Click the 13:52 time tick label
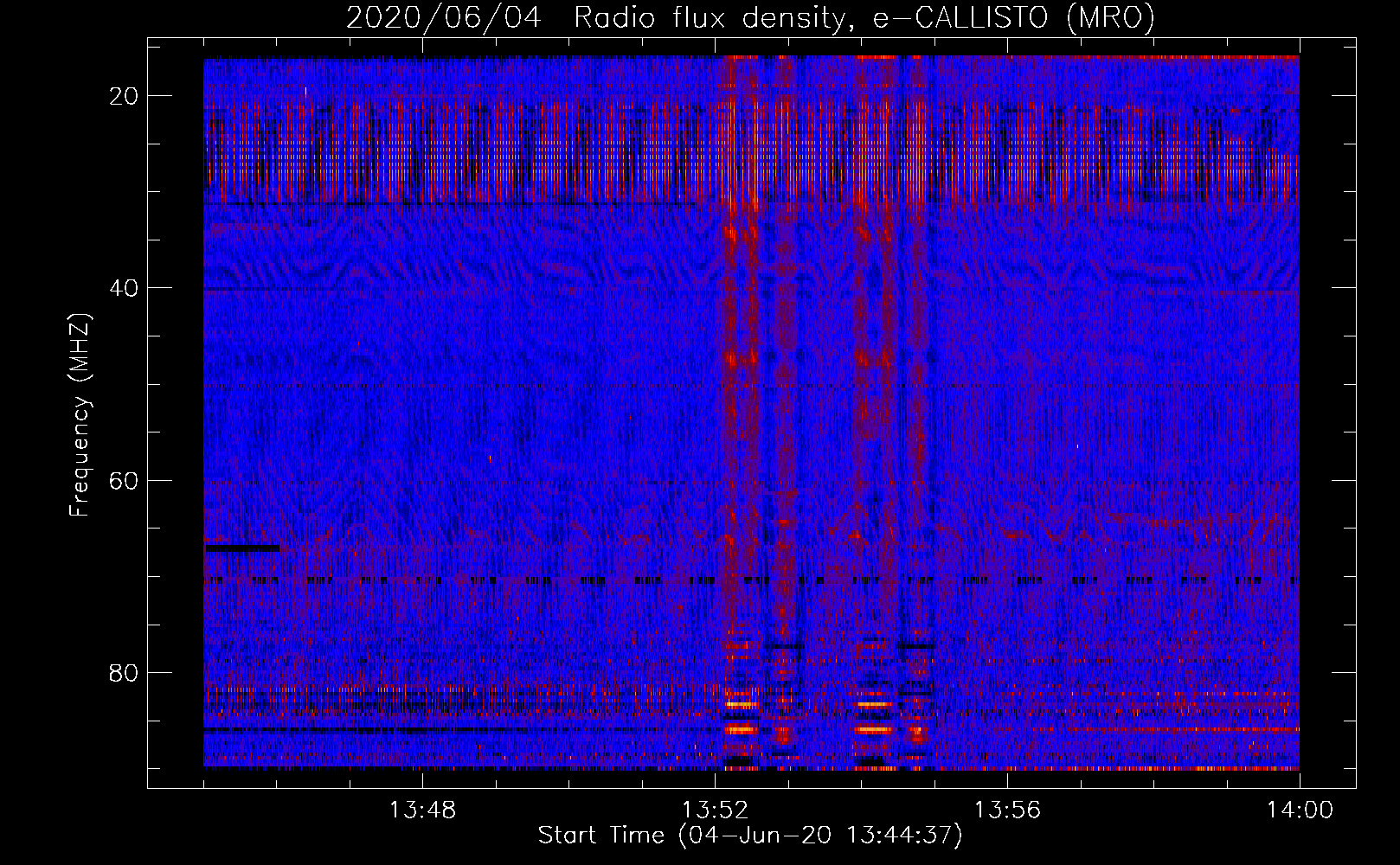Screen dimensions: 1400x865 click(x=715, y=811)
